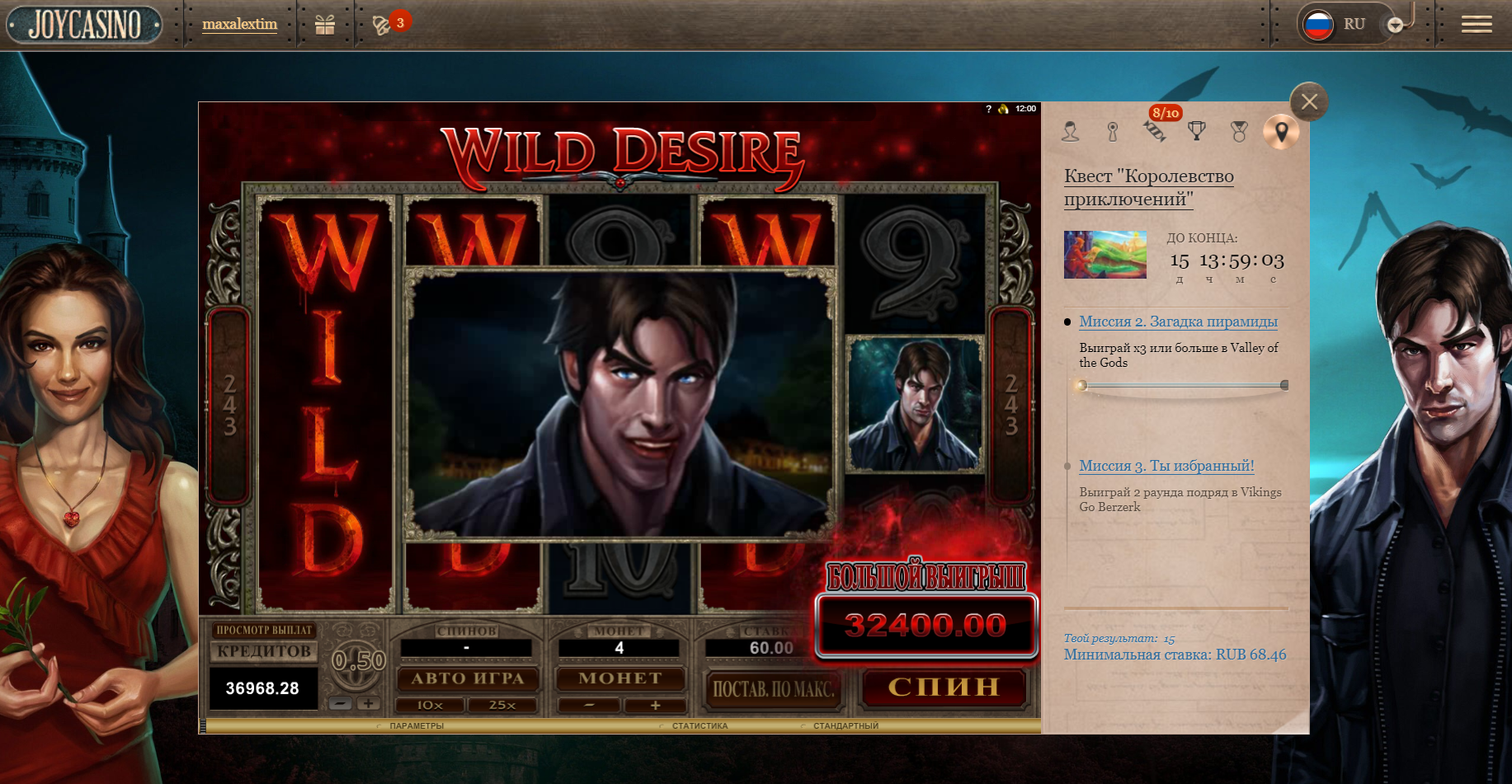Viewport: 1512px width, 784px height.
Task: Open the game help question mark
Action: [988, 109]
